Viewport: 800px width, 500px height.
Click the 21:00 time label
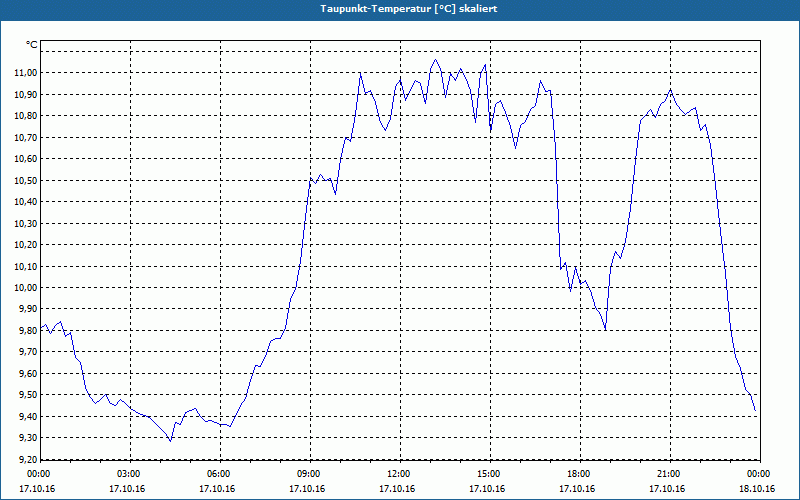tap(667, 474)
